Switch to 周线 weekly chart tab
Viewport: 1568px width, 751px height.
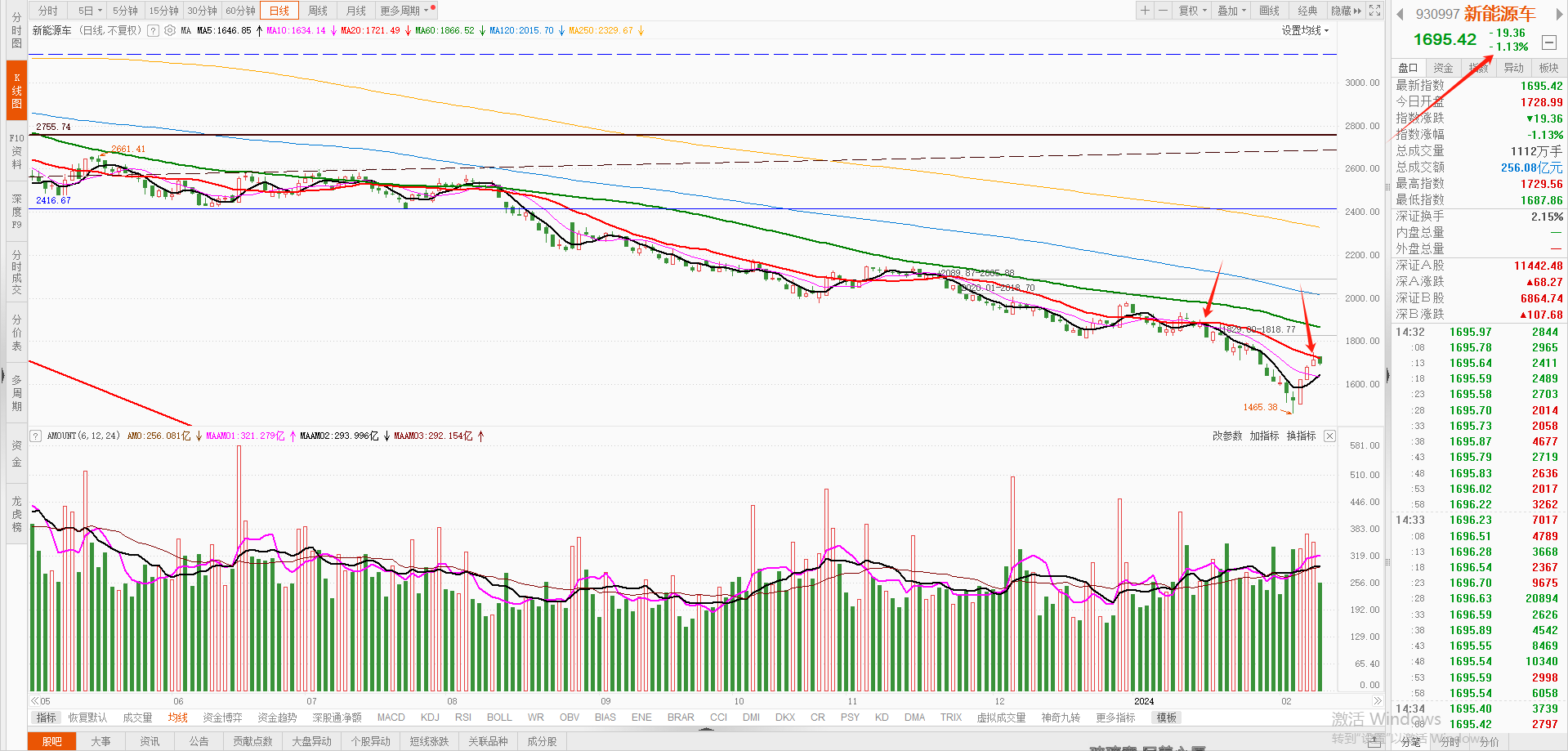coord(318,11)
